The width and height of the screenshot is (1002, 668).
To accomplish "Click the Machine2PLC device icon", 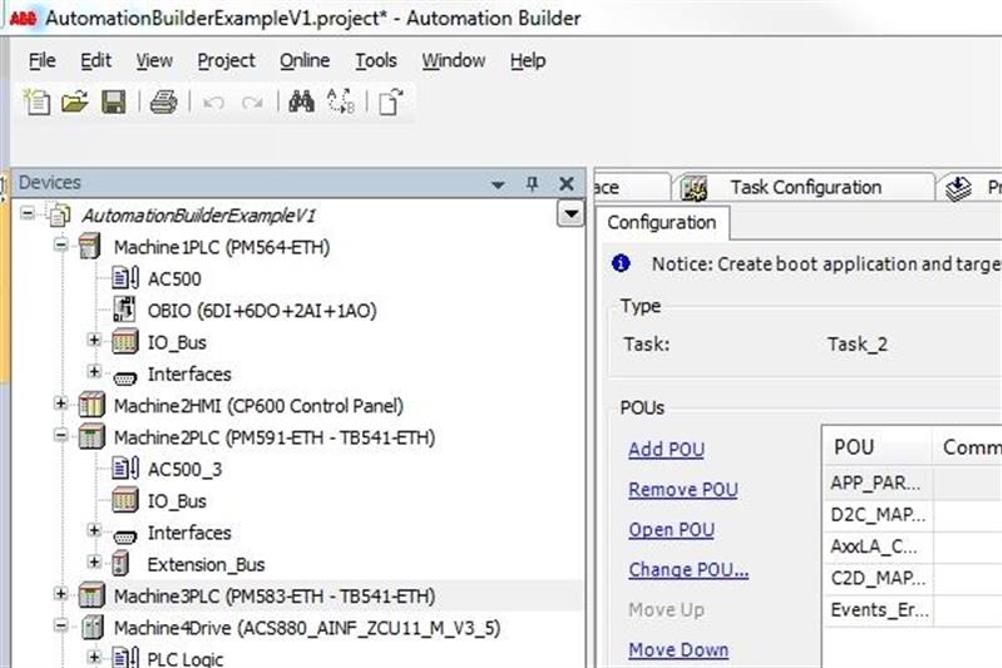I will click(x=91, y=437).
